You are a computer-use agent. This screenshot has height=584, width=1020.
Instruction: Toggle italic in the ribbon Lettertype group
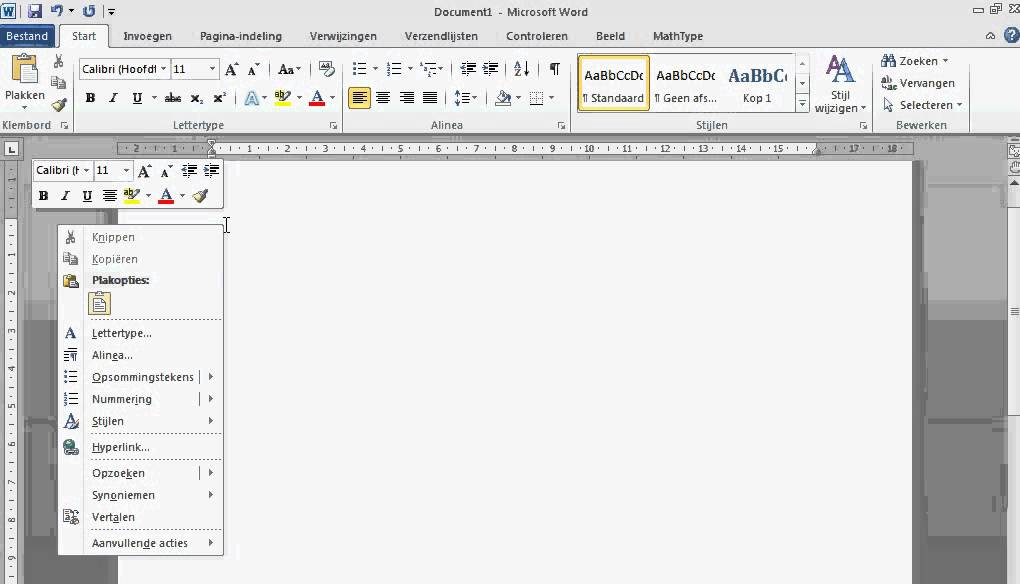click(113, 98)
